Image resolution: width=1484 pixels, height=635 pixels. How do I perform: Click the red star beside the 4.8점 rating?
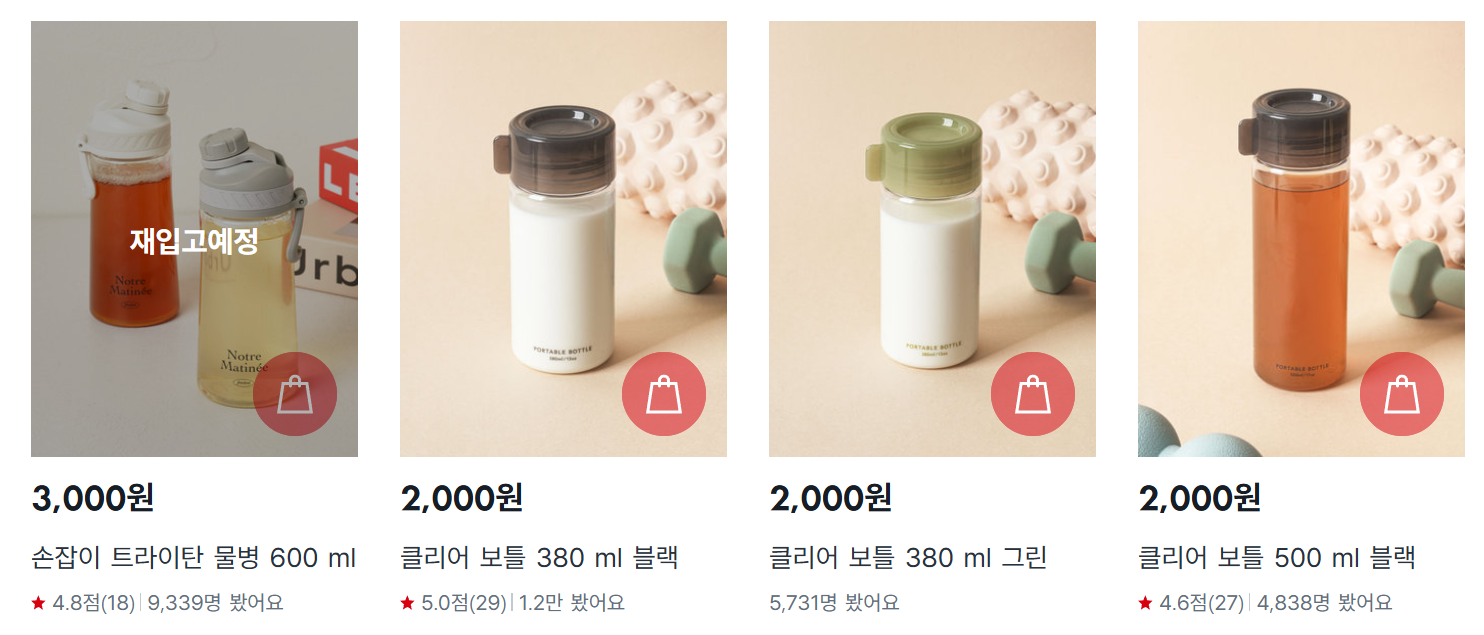[x=39, y=603]
